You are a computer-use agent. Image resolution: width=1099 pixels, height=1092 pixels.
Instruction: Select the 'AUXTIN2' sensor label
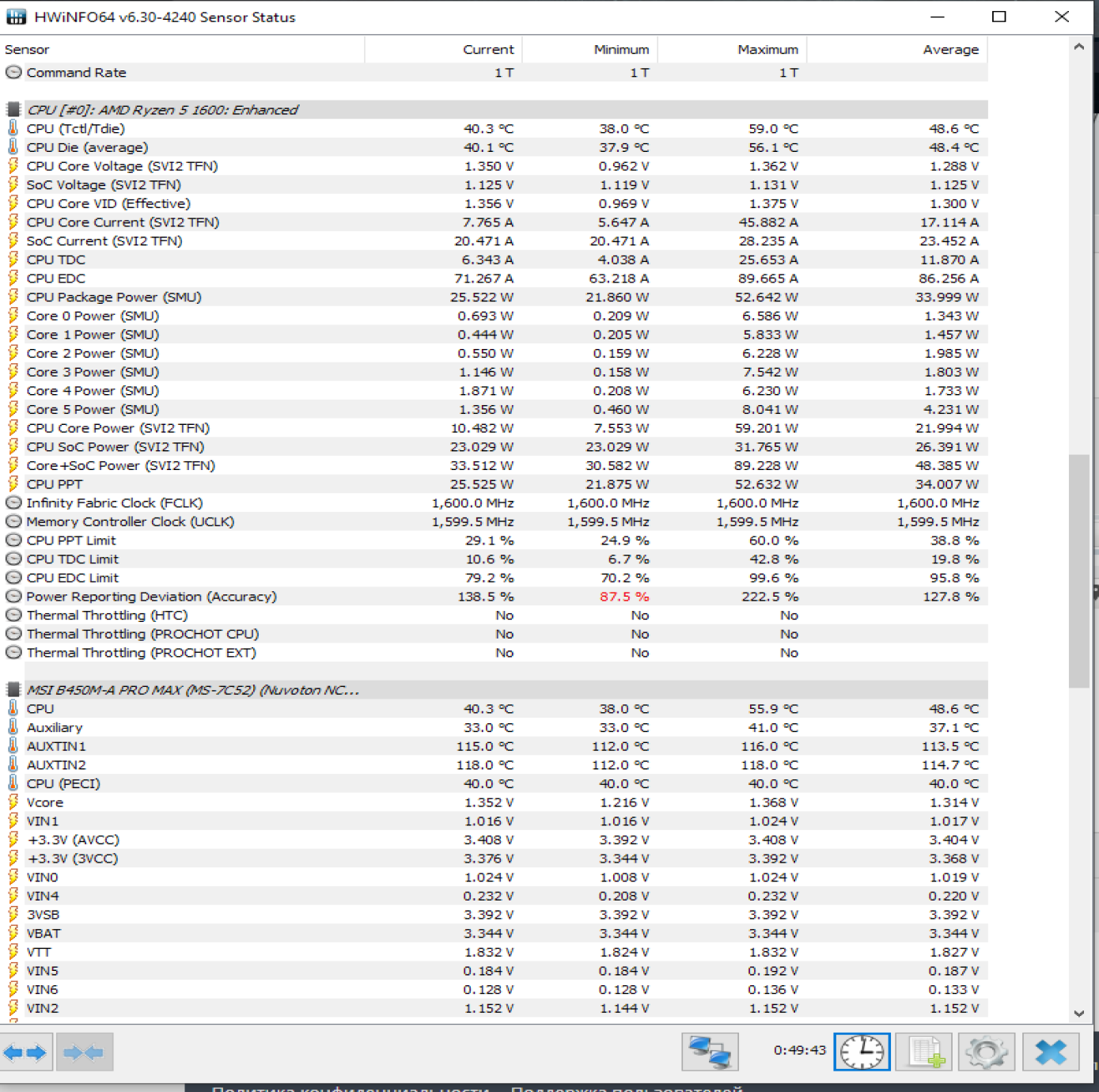[x=56, y=765]
